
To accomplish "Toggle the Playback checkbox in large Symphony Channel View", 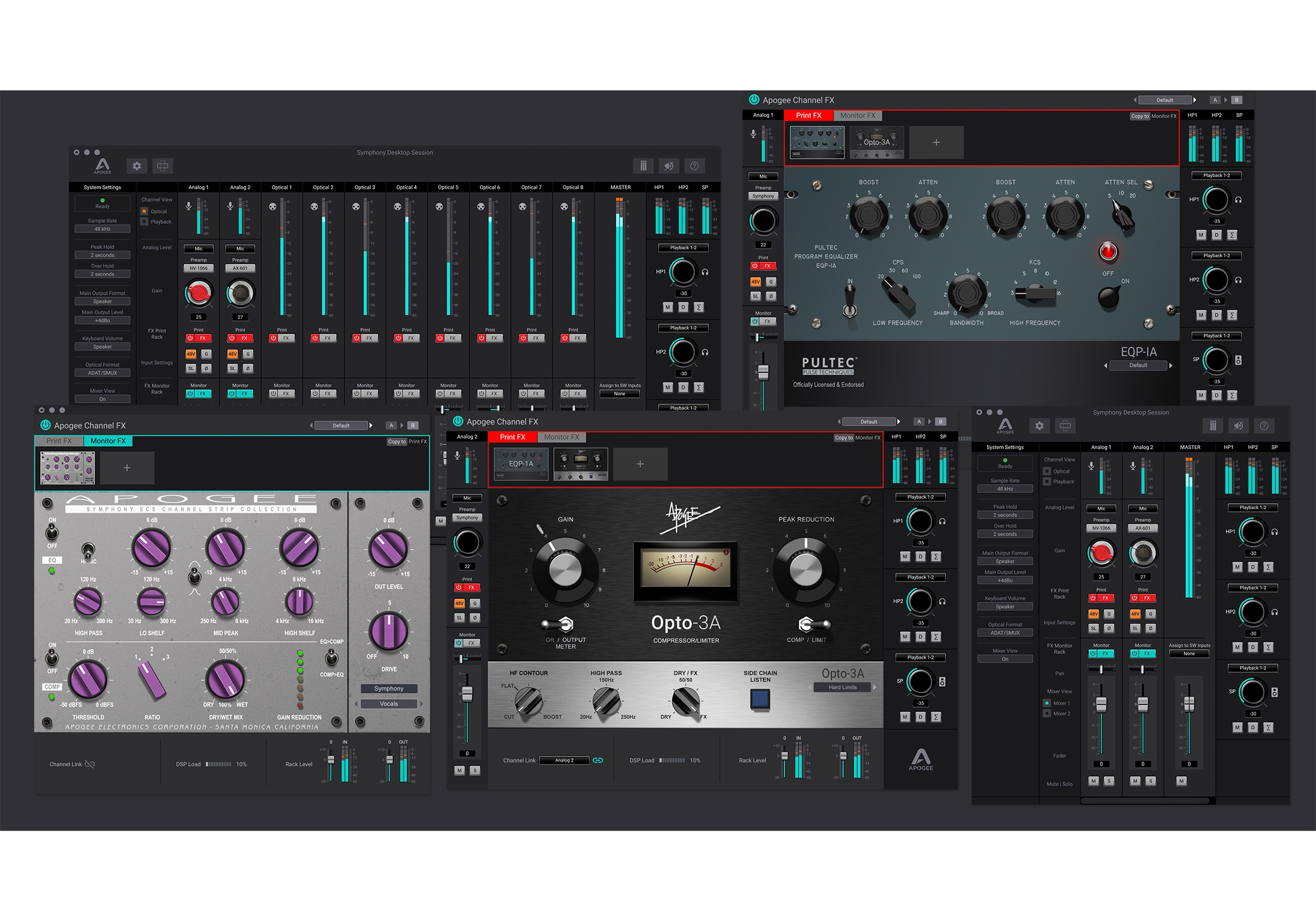I will (x=144, y=221).
